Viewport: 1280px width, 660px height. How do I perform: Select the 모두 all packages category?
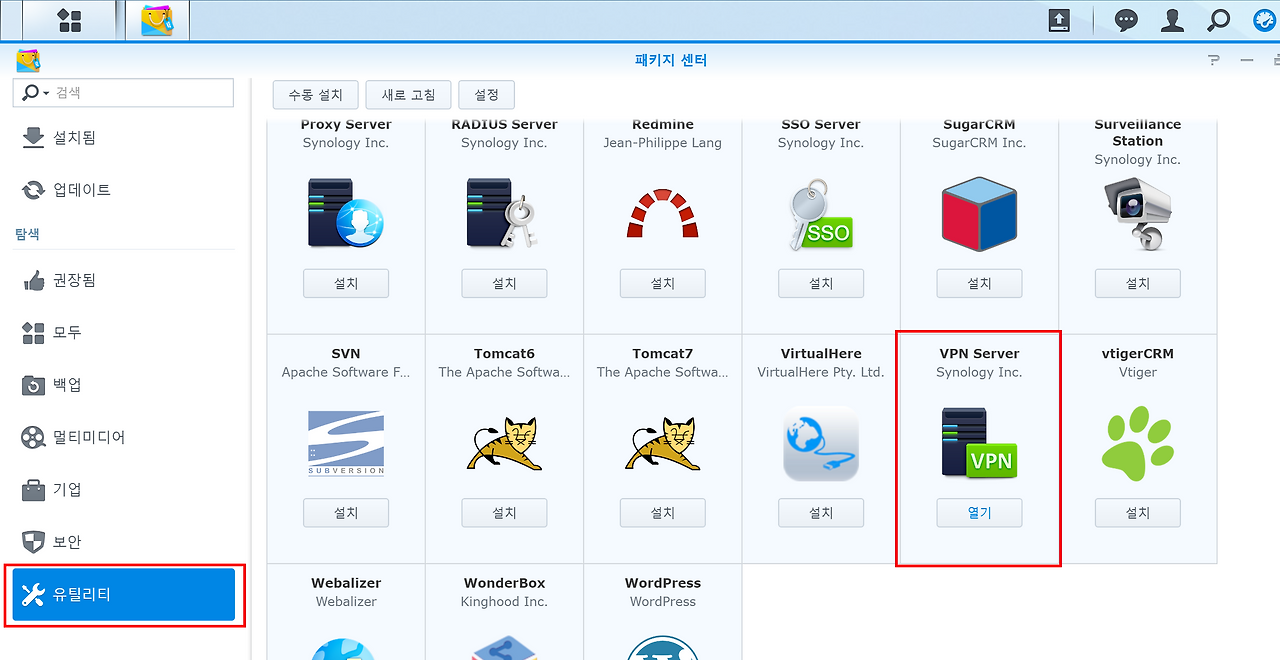click(124, 332)
